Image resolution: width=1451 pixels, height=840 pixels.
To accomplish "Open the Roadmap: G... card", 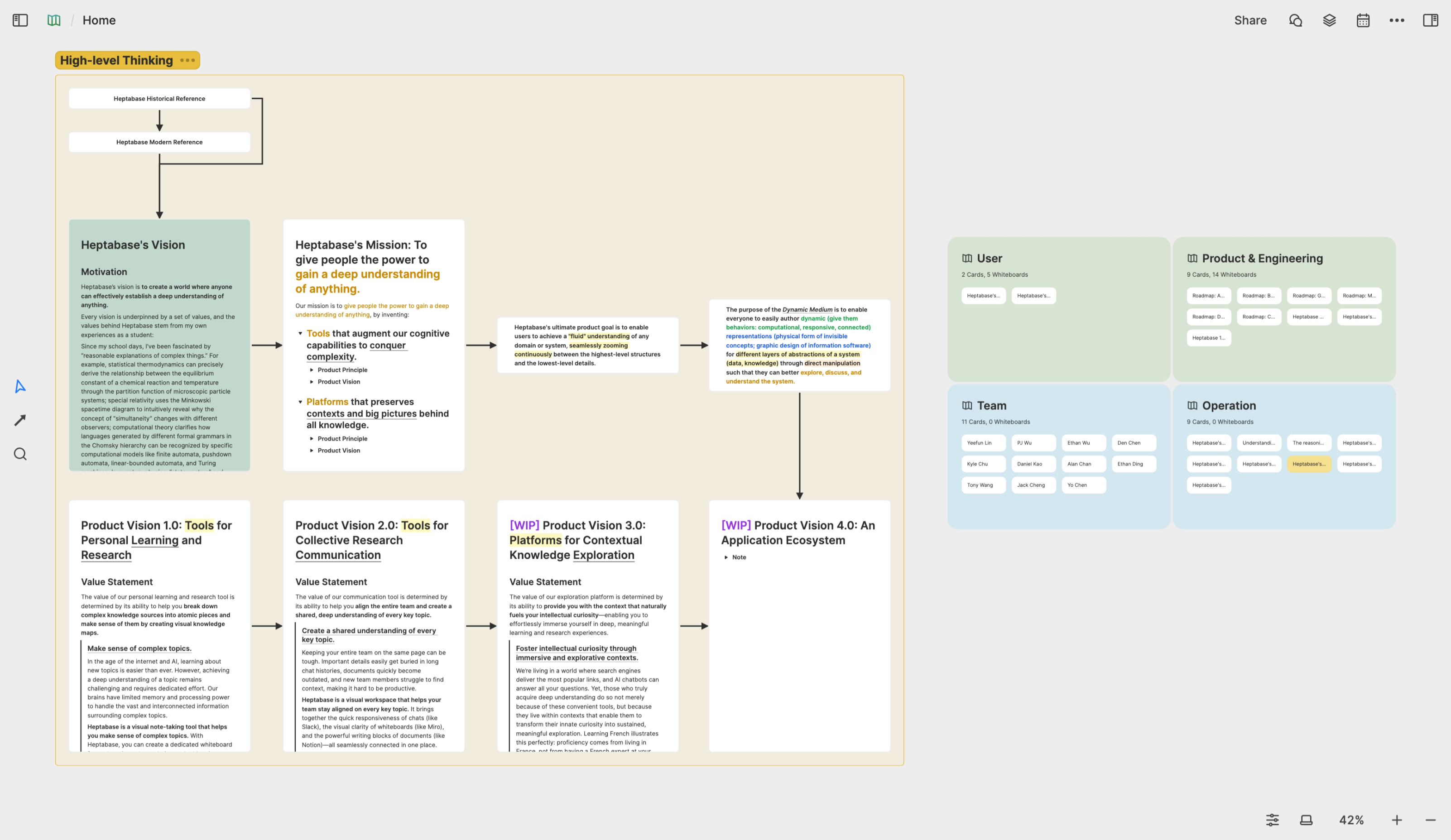I will point(1309,295).
